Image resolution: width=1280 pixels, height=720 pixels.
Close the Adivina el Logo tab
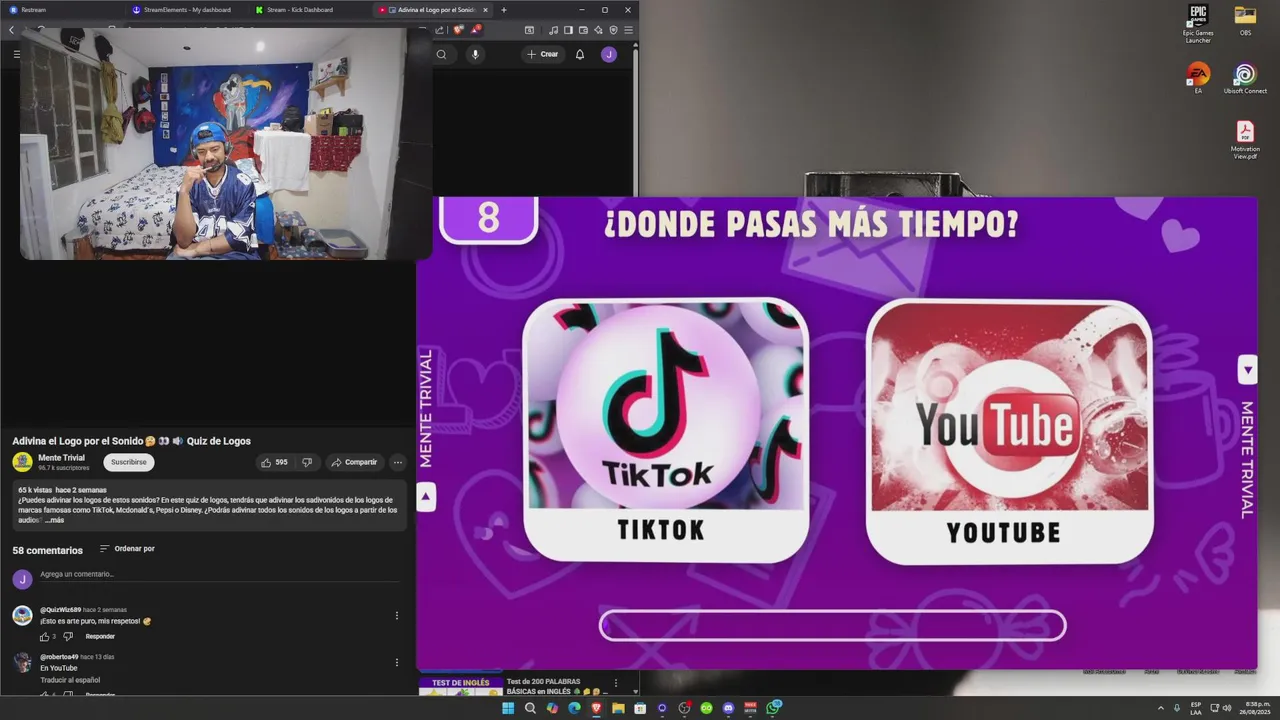coord(487,10)
